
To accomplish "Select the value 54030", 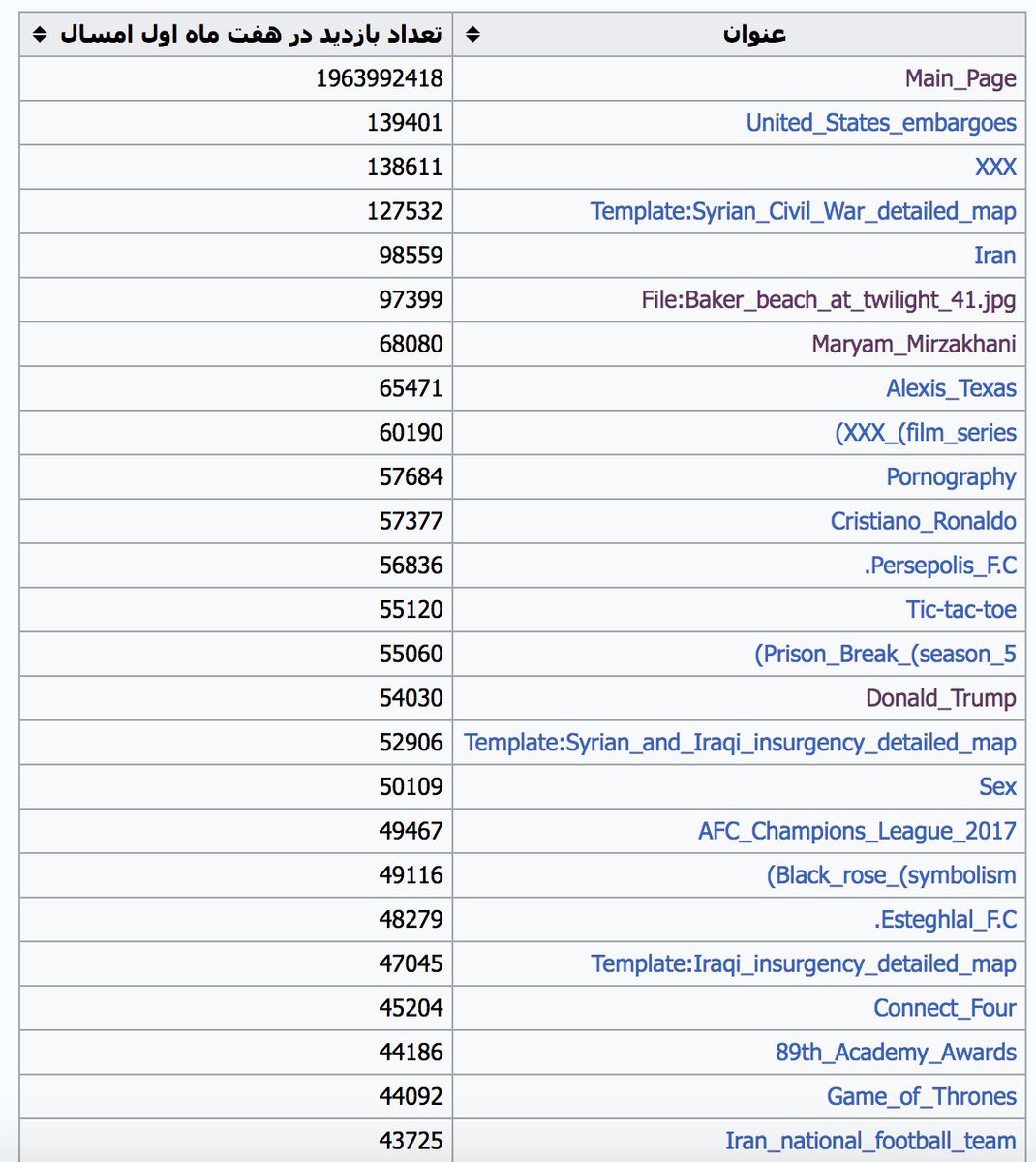I will pyautogui.click(x=411, y=698).
